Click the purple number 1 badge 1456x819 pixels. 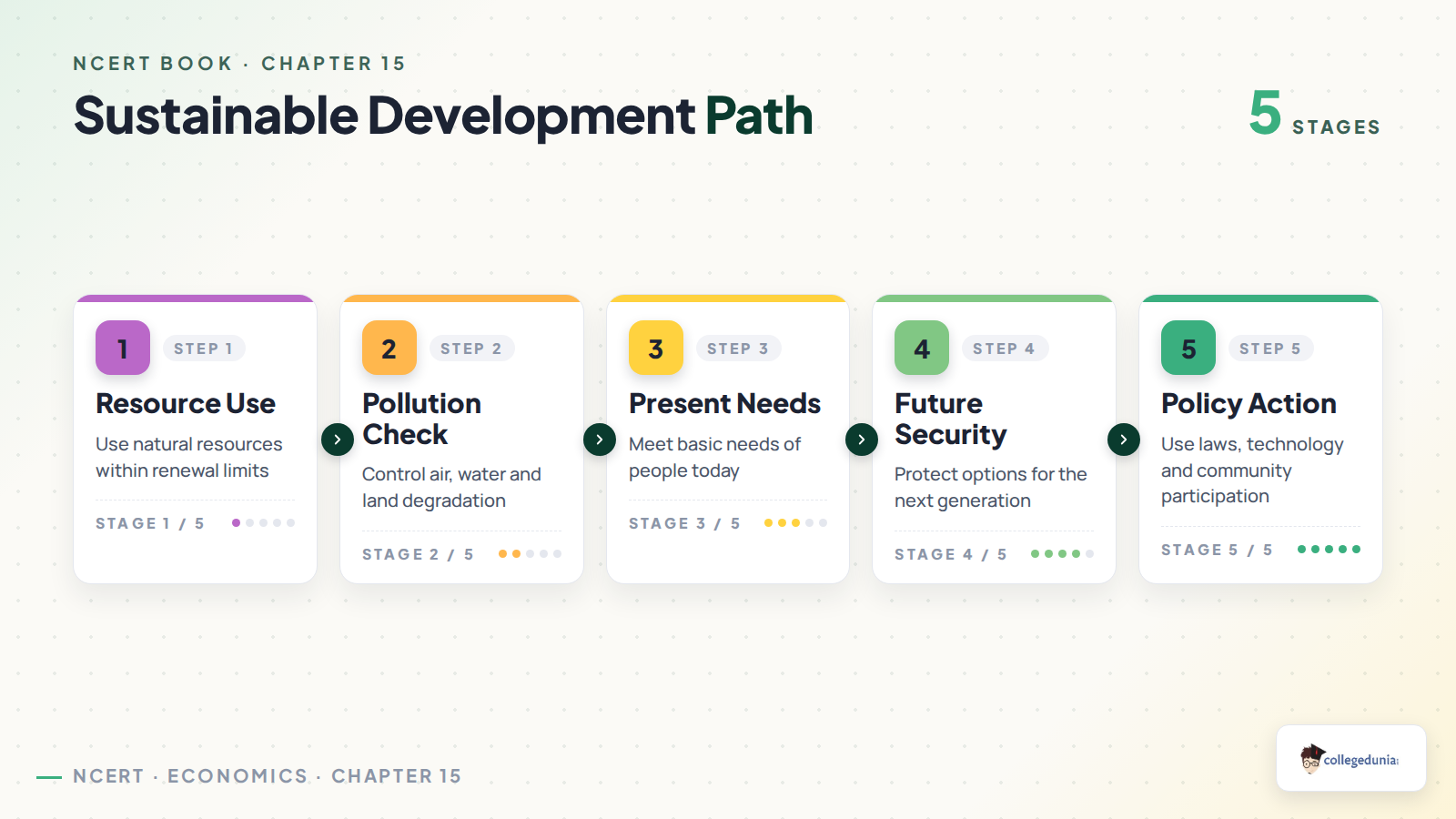point(123,348)
